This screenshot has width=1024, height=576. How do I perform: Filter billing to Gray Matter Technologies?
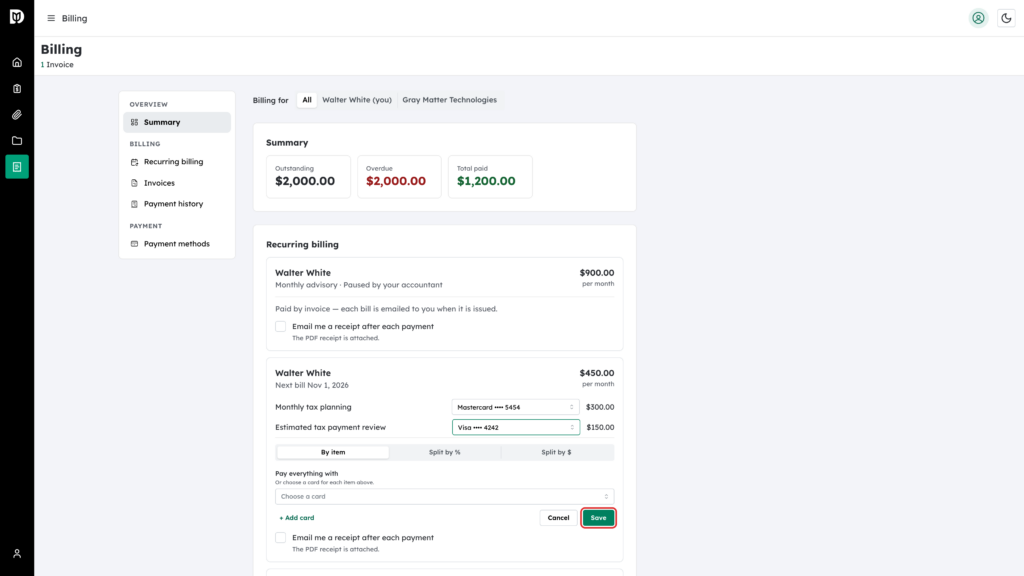click(449, 100)
